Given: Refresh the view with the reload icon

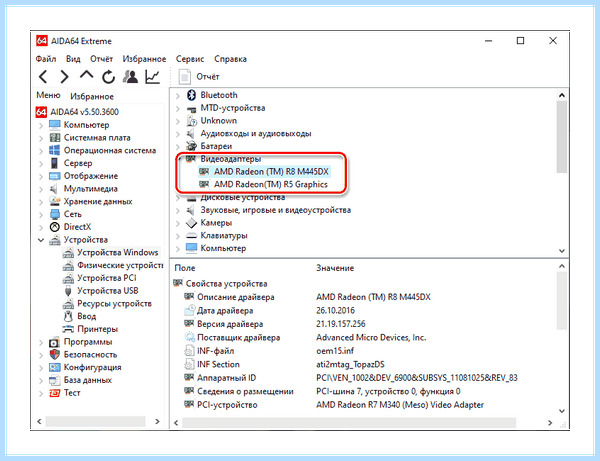Looking at the screenshot, I should coord(108,77).
